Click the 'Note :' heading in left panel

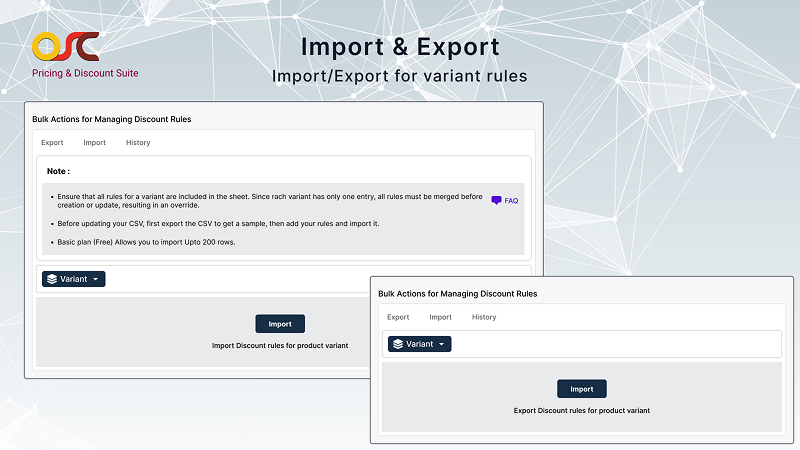coord(58,171)
